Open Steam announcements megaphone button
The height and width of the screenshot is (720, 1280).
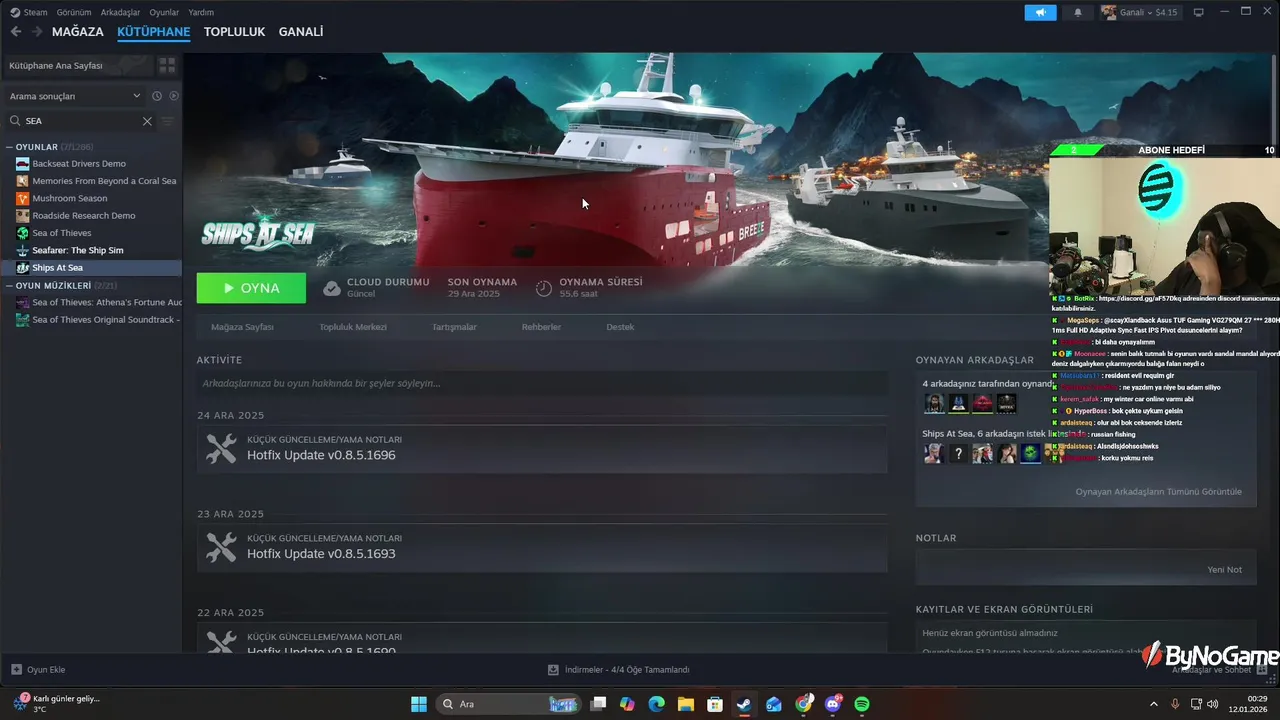tap(1040, 12)
